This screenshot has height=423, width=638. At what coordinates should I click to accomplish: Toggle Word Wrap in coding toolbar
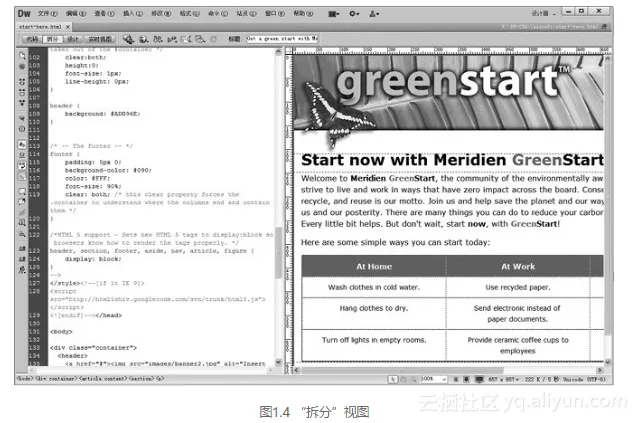pos(22,166)
